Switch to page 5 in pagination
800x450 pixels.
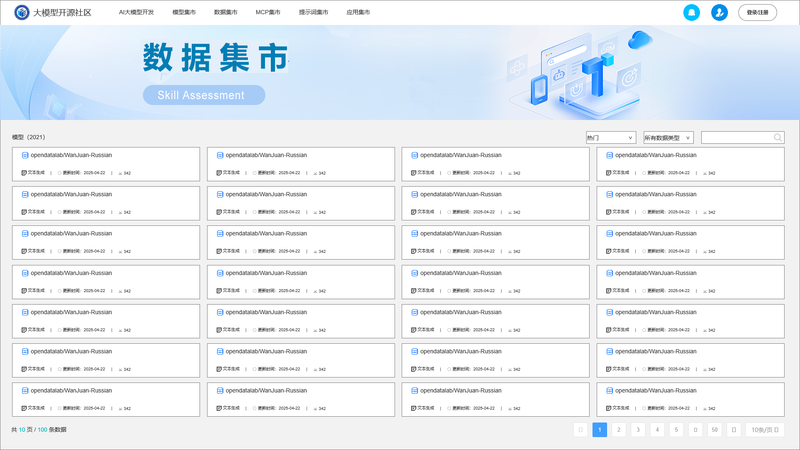click(x=676, y=430)
